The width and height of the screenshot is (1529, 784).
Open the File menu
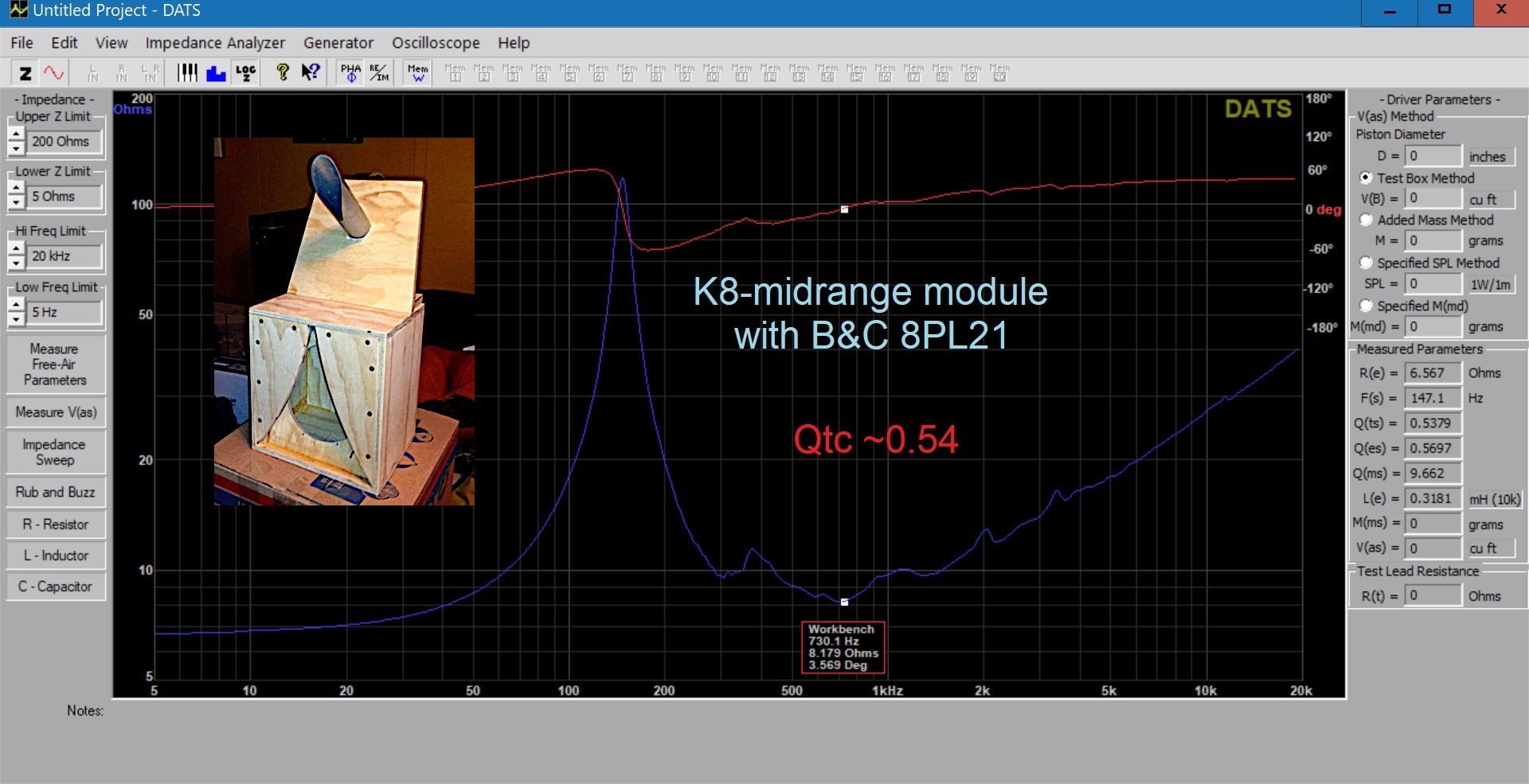click(22, 43)
